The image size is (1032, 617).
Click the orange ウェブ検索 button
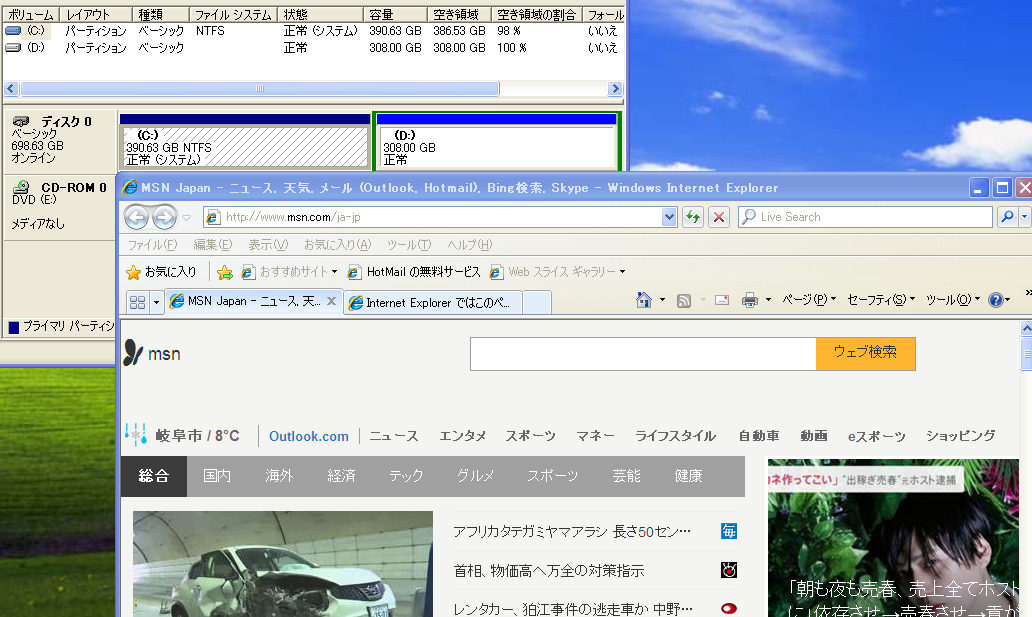[865, 353]
